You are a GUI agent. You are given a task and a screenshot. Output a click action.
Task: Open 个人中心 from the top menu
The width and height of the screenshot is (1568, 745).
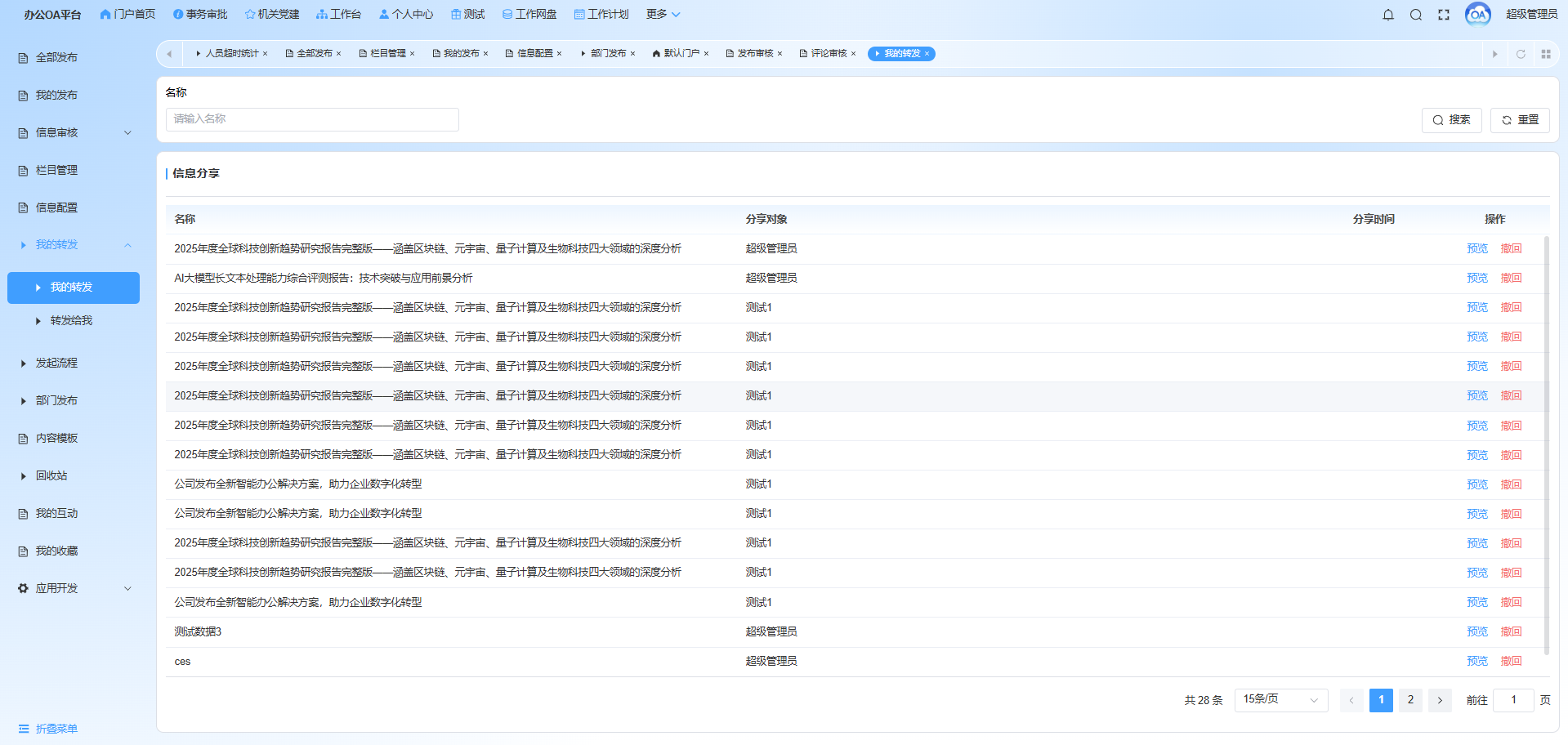click(x=406, y=15)
